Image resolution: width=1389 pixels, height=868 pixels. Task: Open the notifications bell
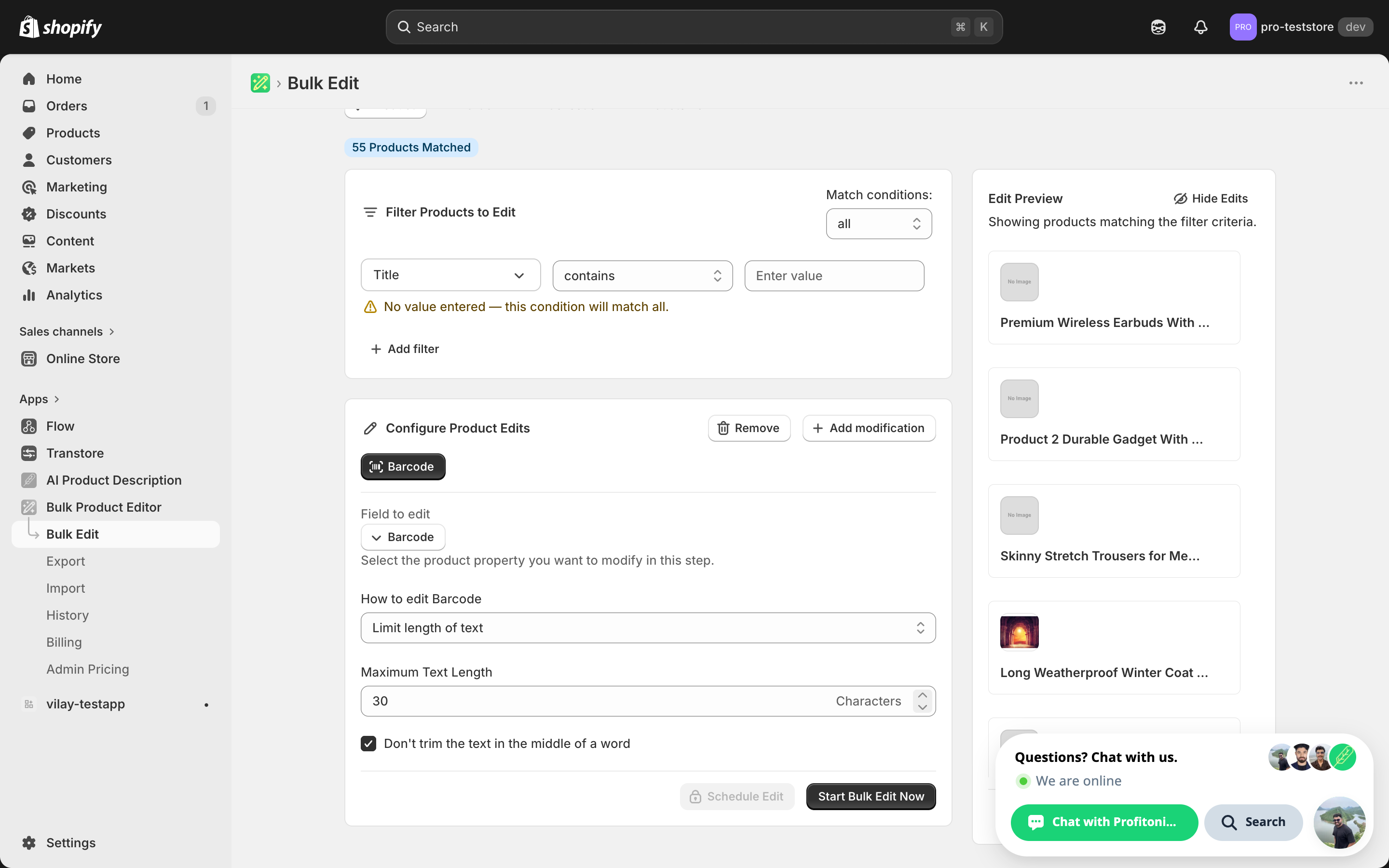tap(1200, 27)
